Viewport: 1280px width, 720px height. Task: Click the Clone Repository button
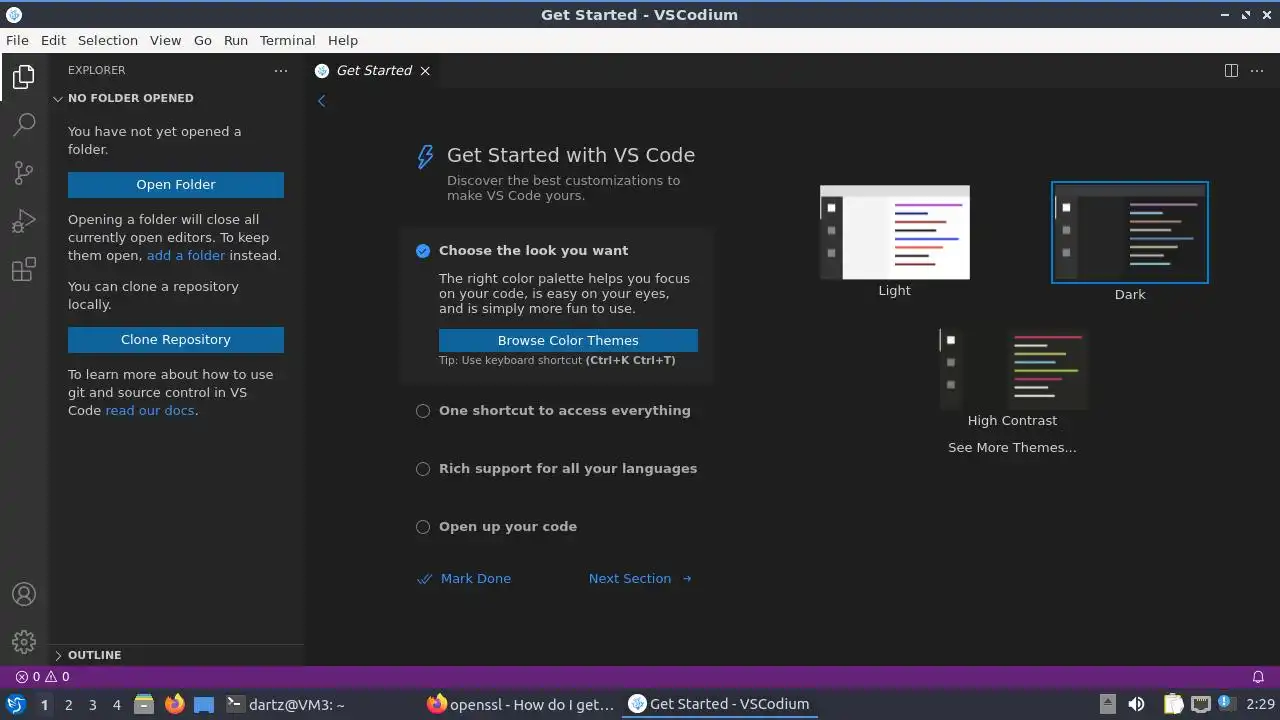point(176,340)
